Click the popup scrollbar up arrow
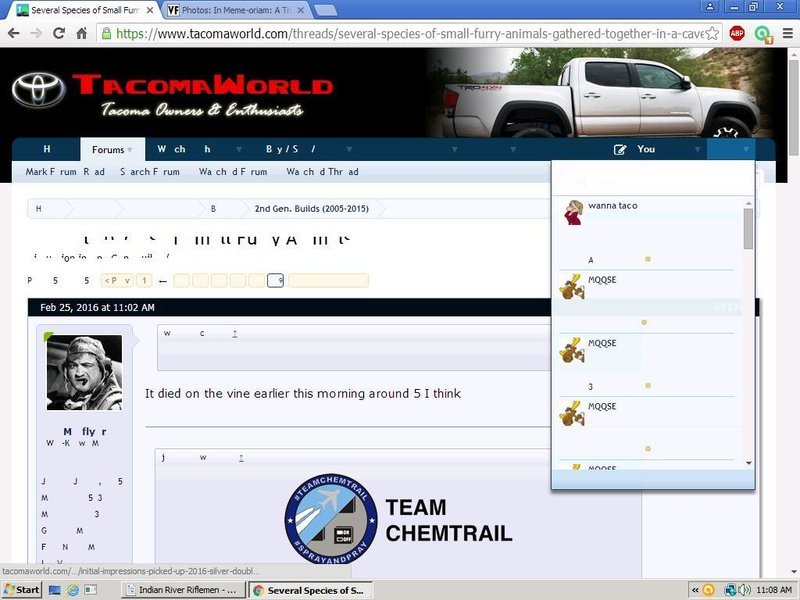This screenshot has width=800, height=600. (x=748, y=203)
